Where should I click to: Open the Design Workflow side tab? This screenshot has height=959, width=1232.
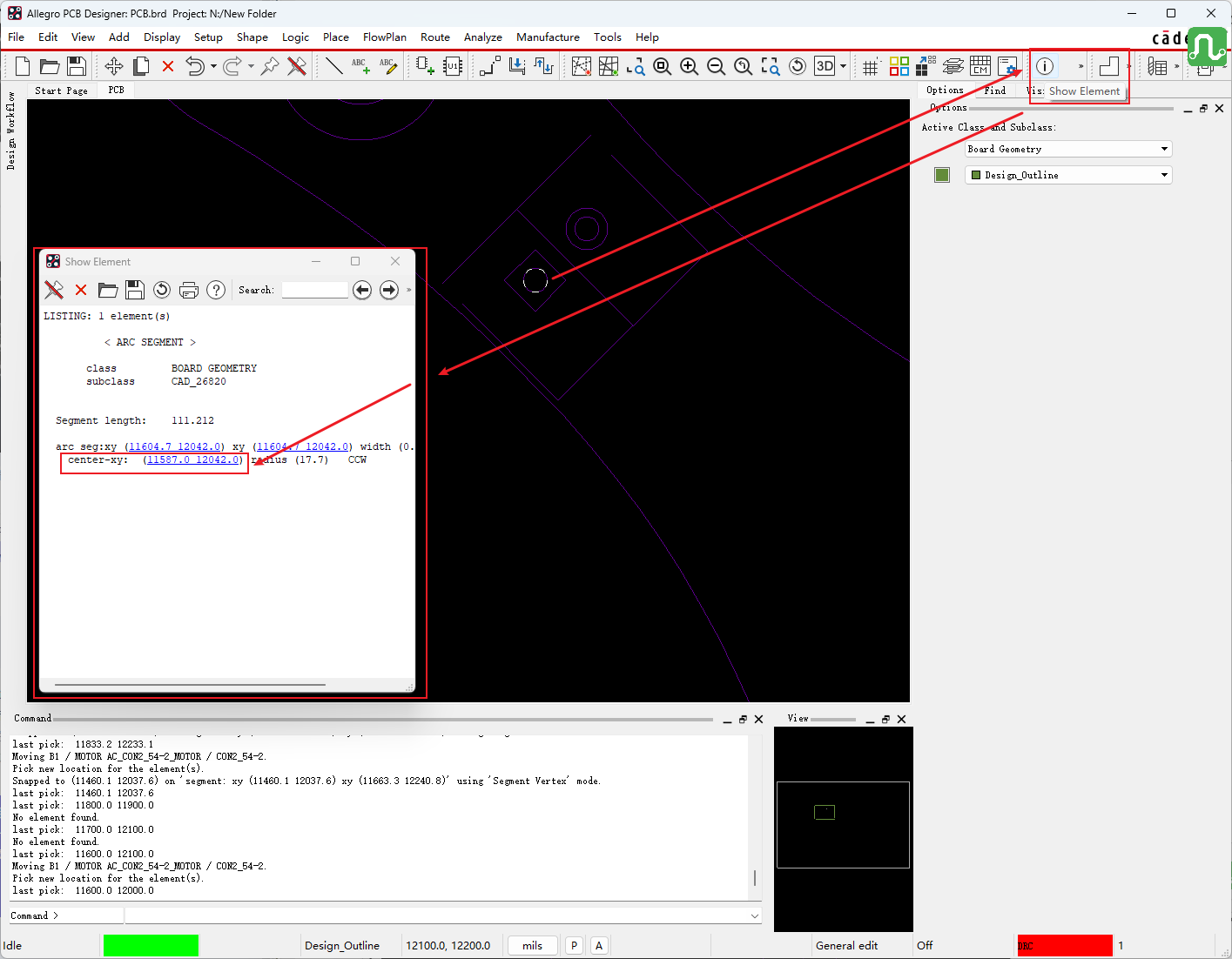pyautogui.click(x=11, y=131)
